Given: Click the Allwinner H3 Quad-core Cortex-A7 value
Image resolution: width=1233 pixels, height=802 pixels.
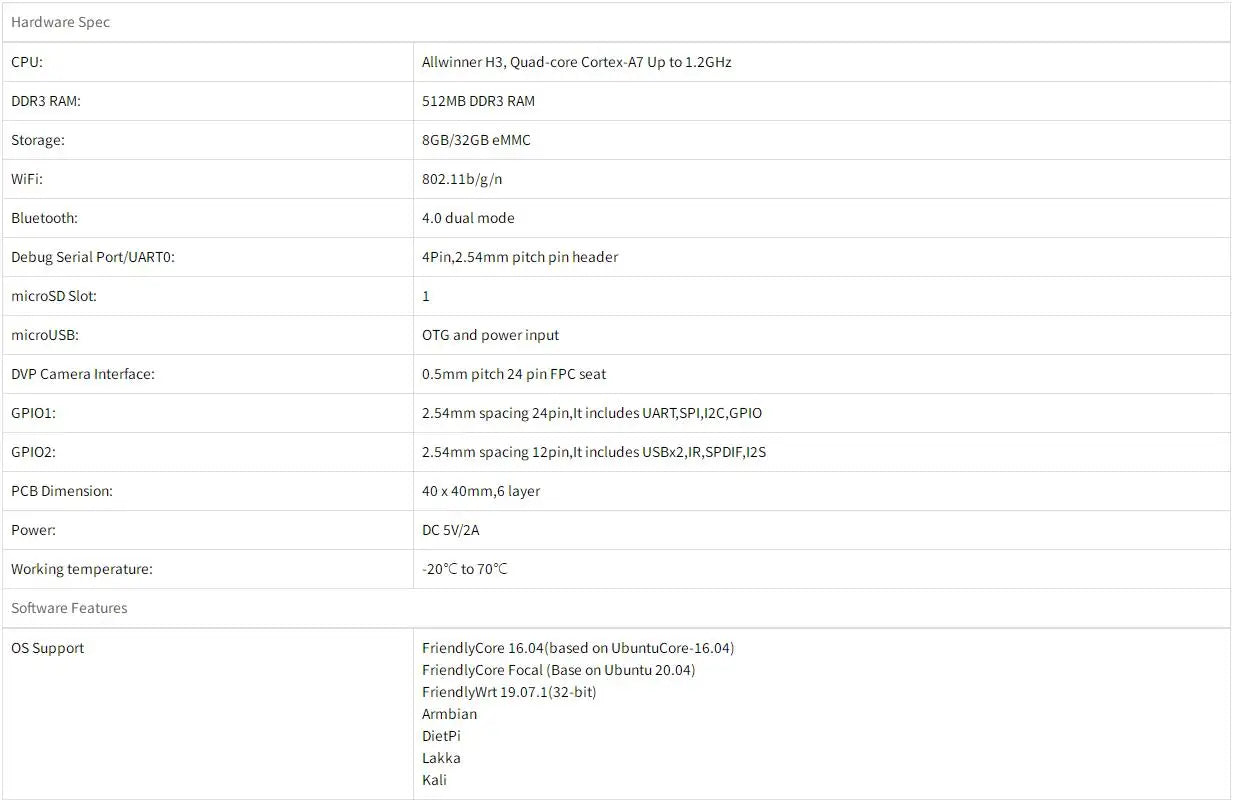Looking at the screenshot, I should click(577, 62).
